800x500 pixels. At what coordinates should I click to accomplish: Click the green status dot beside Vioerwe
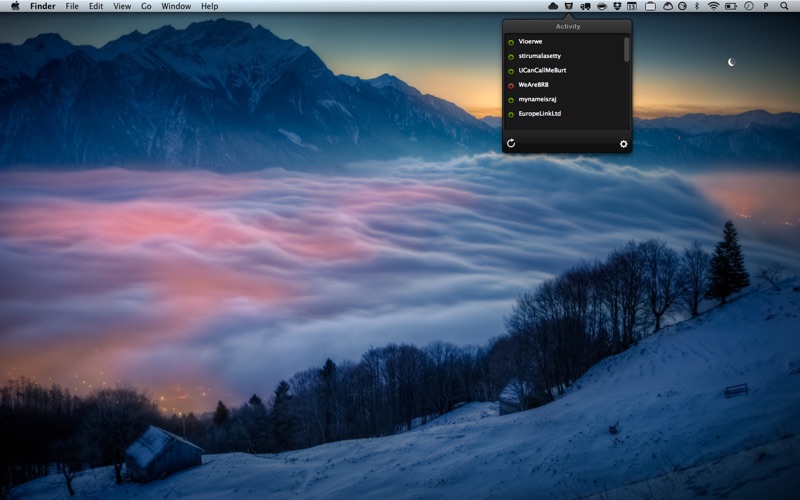pyautogui.click(x=511, y=42)
